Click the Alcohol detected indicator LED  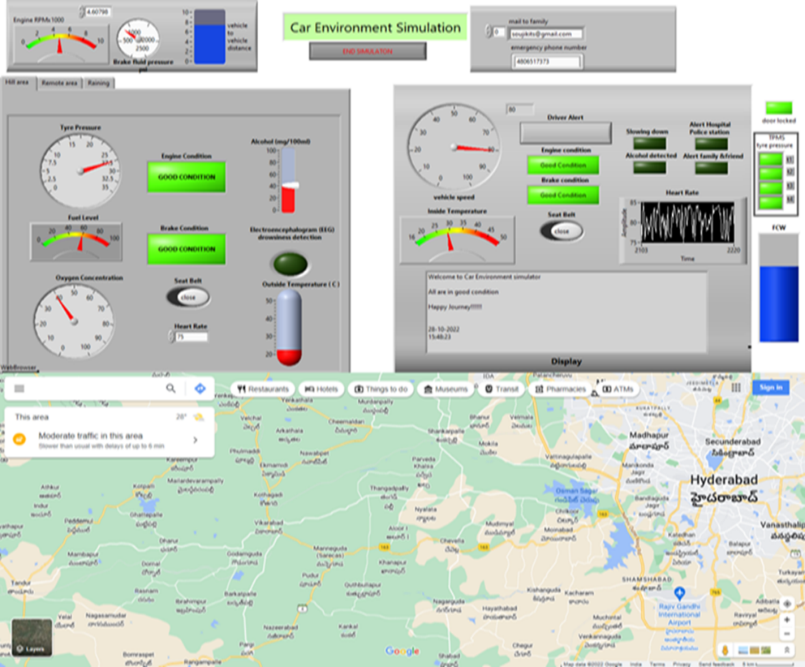click(650, 167)
